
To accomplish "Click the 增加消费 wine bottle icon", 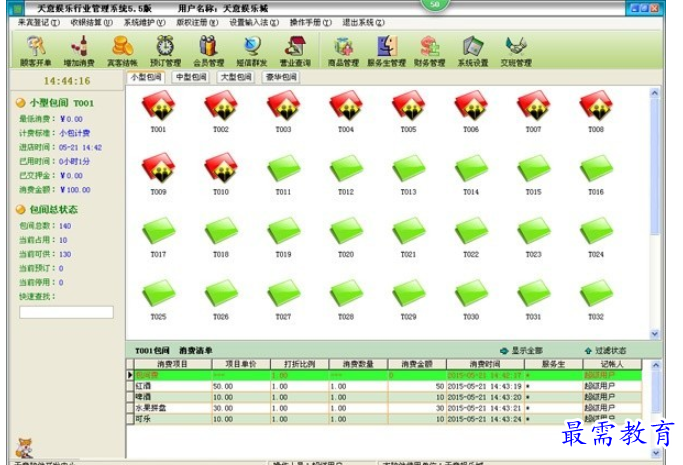I will [x=79, y=51].
